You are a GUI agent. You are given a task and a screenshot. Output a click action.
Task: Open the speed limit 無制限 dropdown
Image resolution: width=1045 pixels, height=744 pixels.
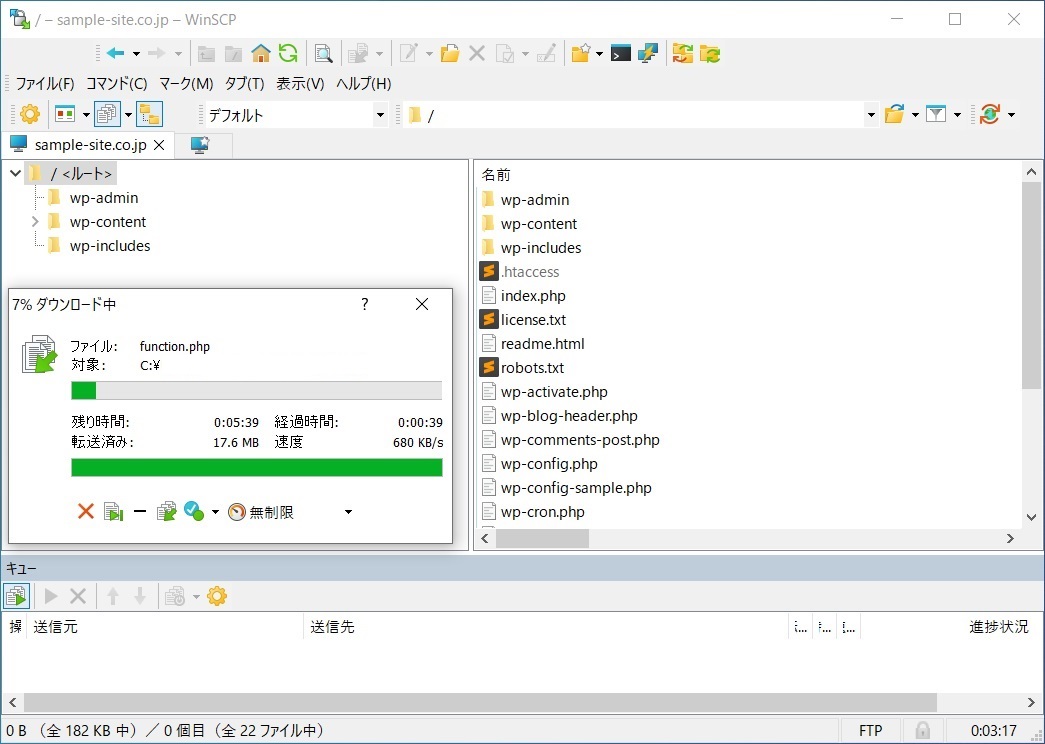click(348, 512)
